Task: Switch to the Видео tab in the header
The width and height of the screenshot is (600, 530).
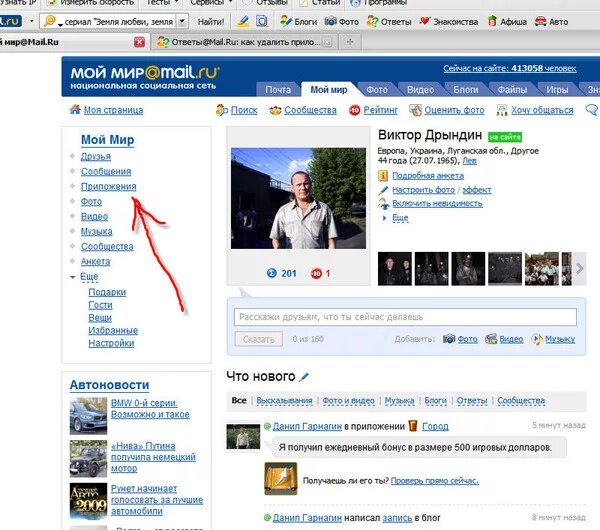Action: 420,90
